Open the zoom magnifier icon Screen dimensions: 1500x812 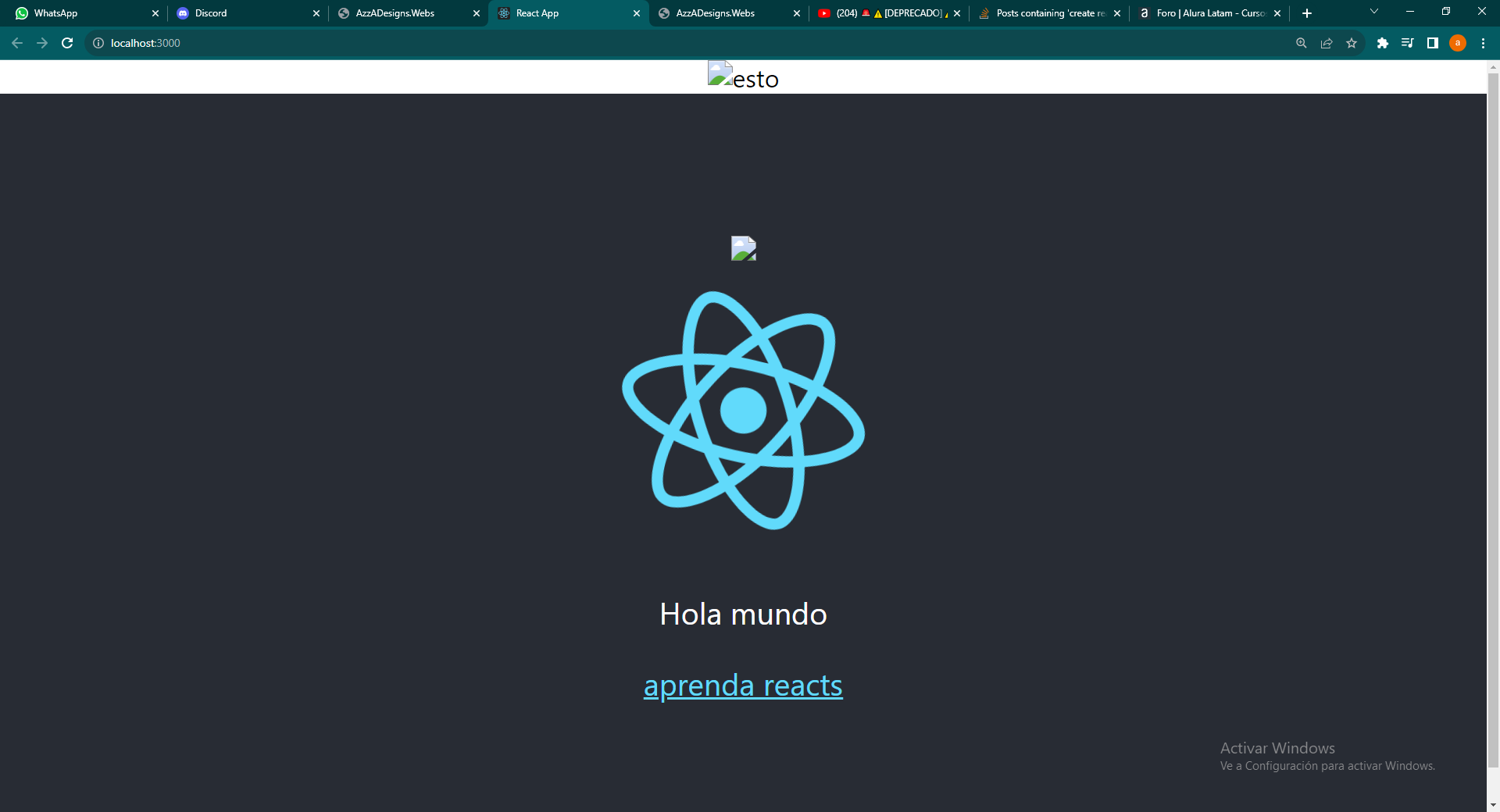pyautogui.click(x=1302, y=43)
